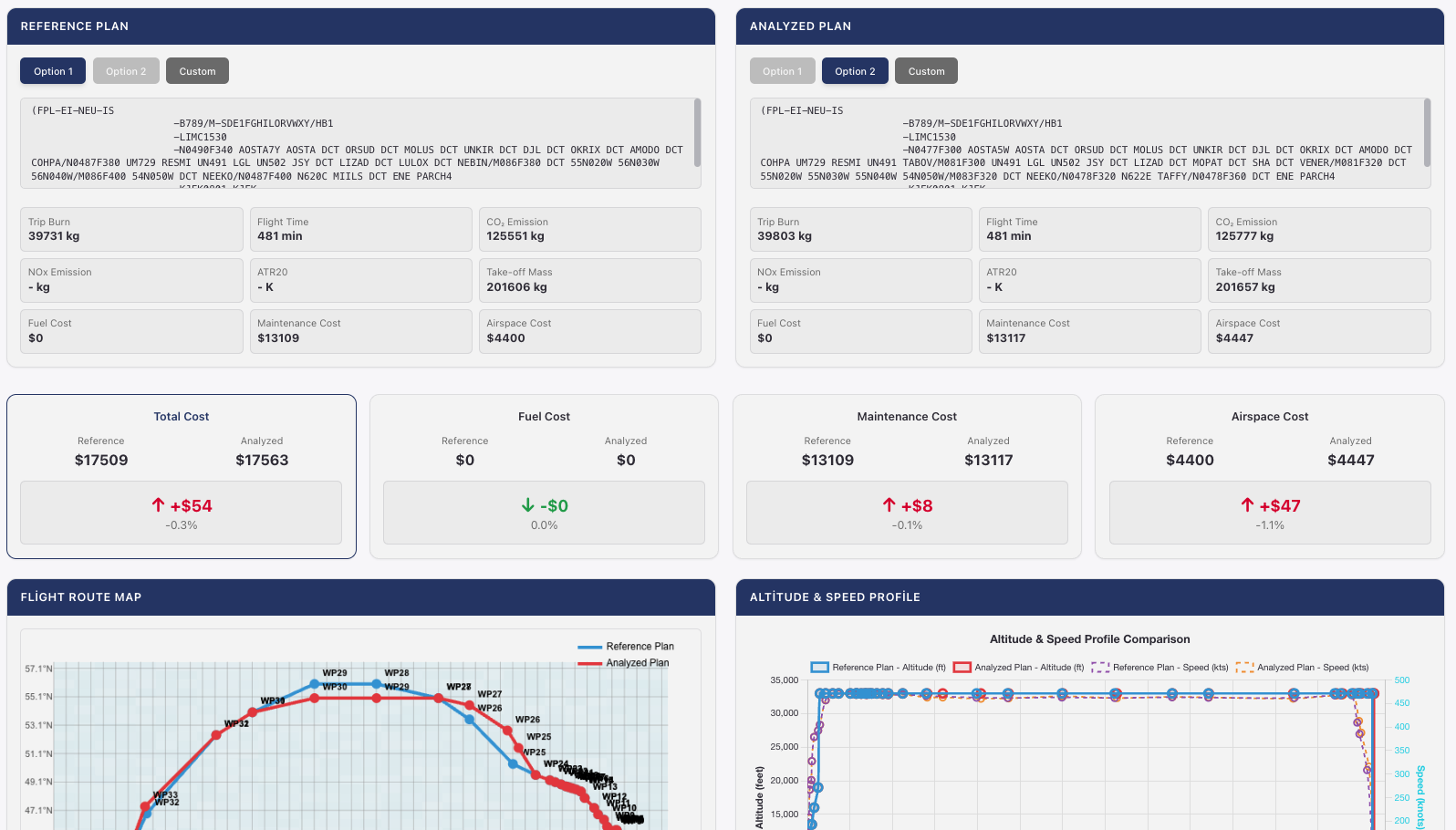
Task: Choose Custom in the Reference Plan panel
Action: (197, 71)
